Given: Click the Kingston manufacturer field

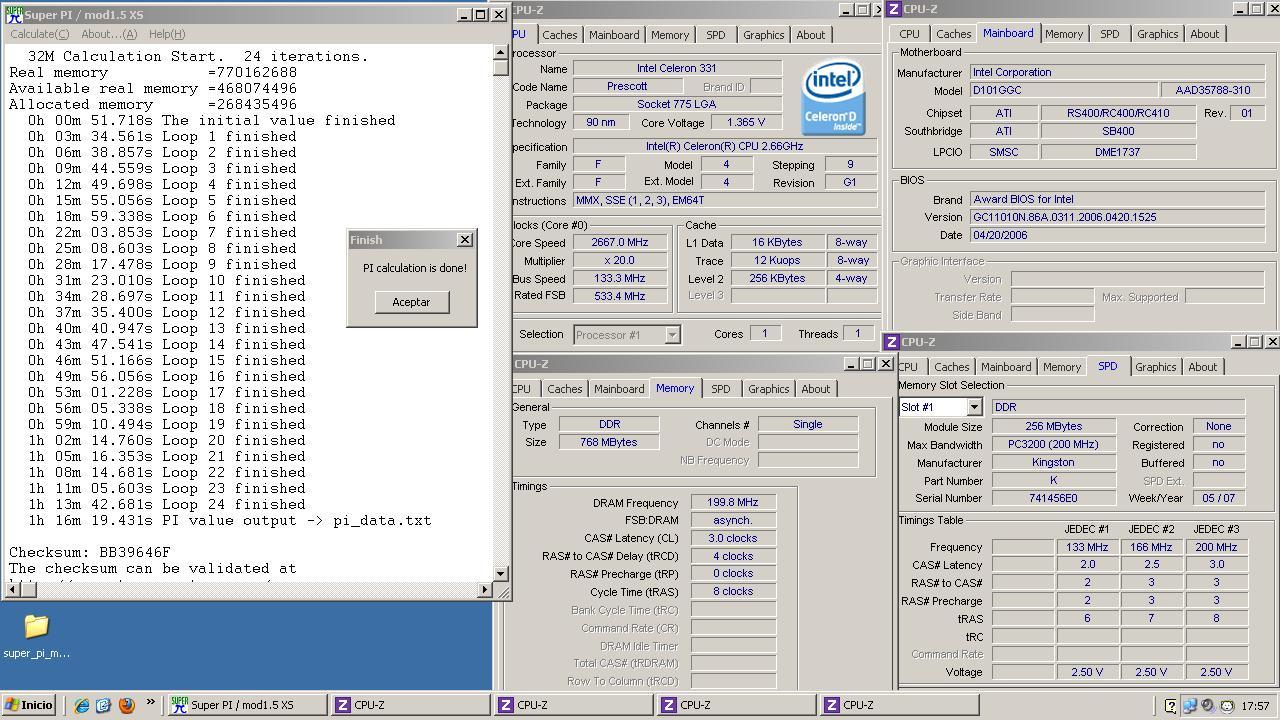Looking at the screenshot, I should (1053, 463).
